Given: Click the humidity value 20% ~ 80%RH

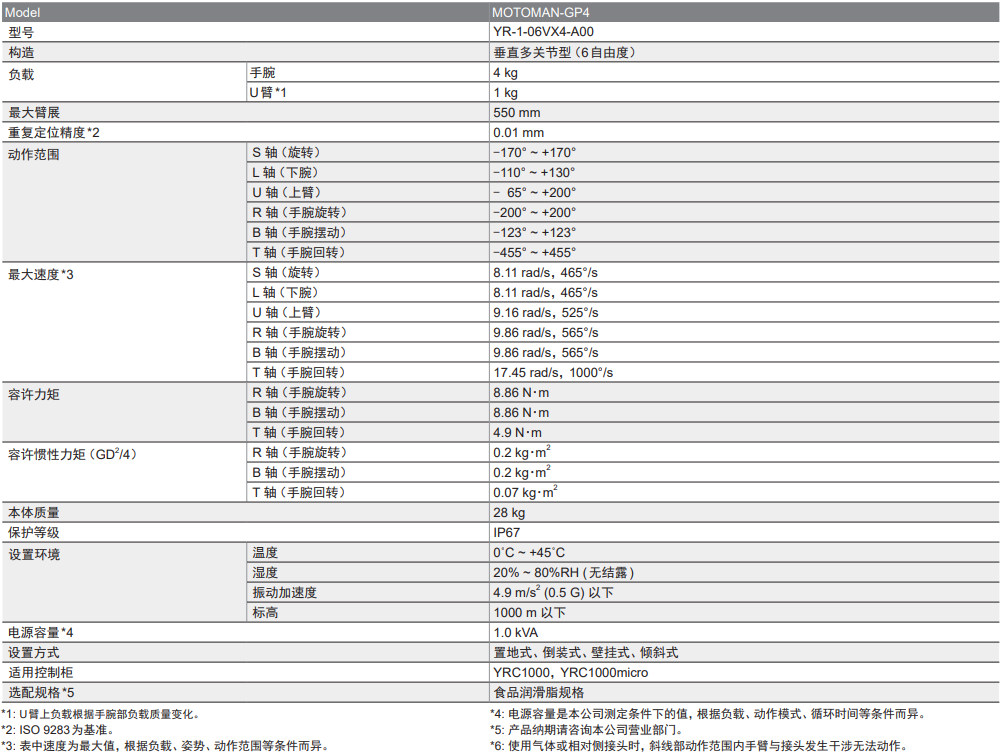Looking at the screenshot, I should click(563, 573).
